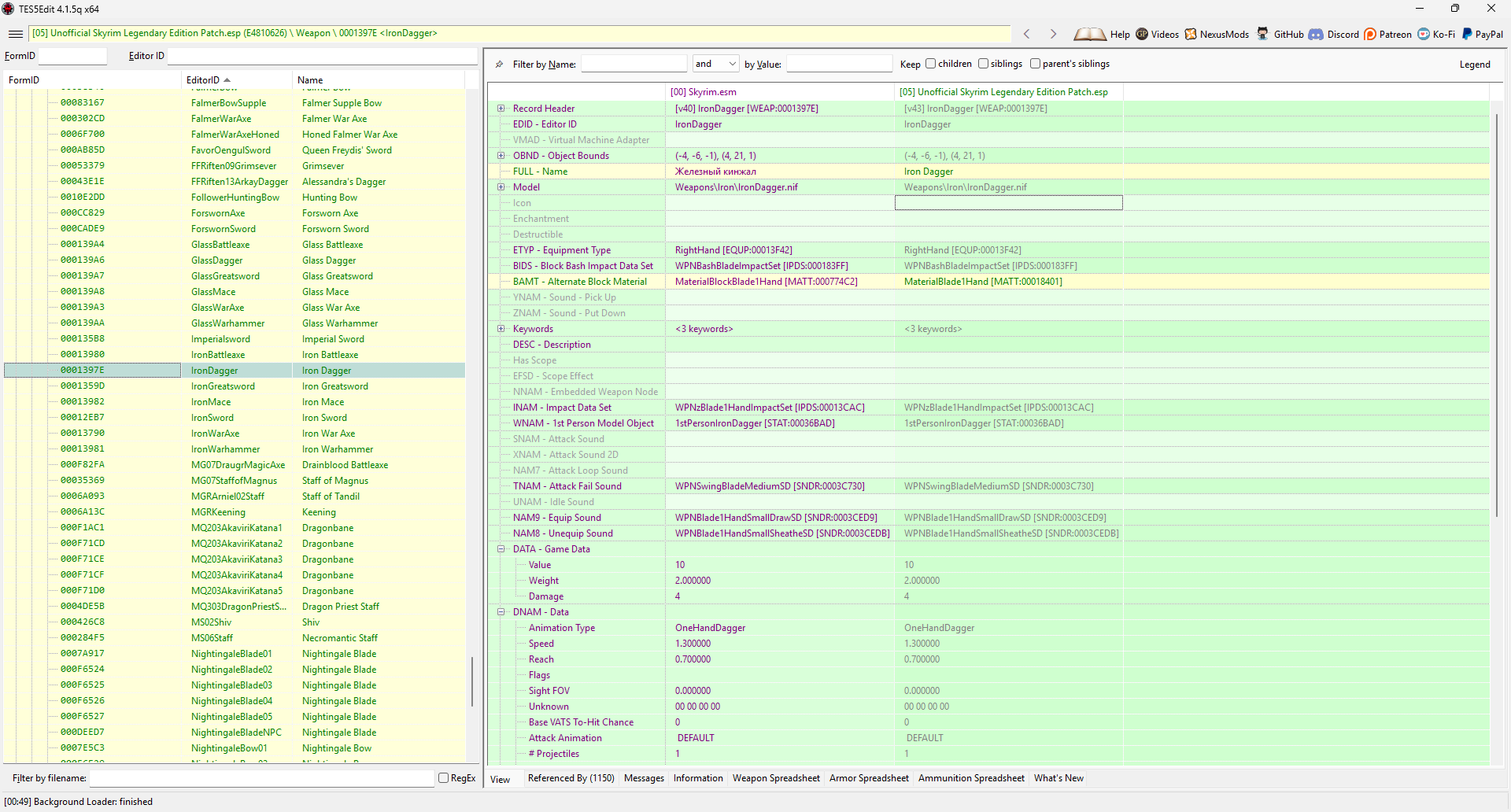Switch to the Referenced By (1150) tab
The height and width of the screenshot is (812, 1511).
tap(571, 778)
